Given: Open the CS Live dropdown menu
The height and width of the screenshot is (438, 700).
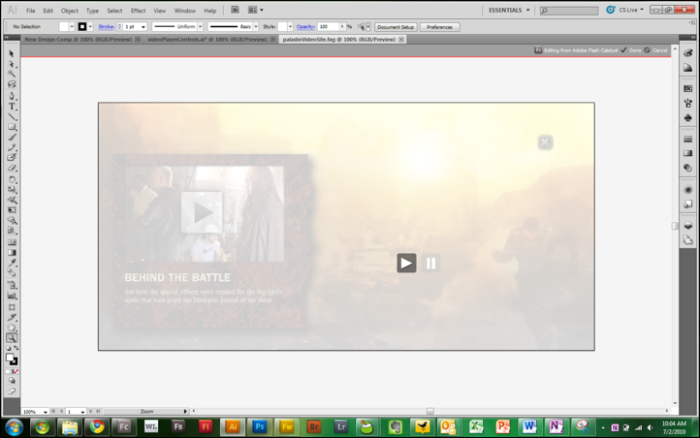Looking at the screenshot, I should 642,10.
